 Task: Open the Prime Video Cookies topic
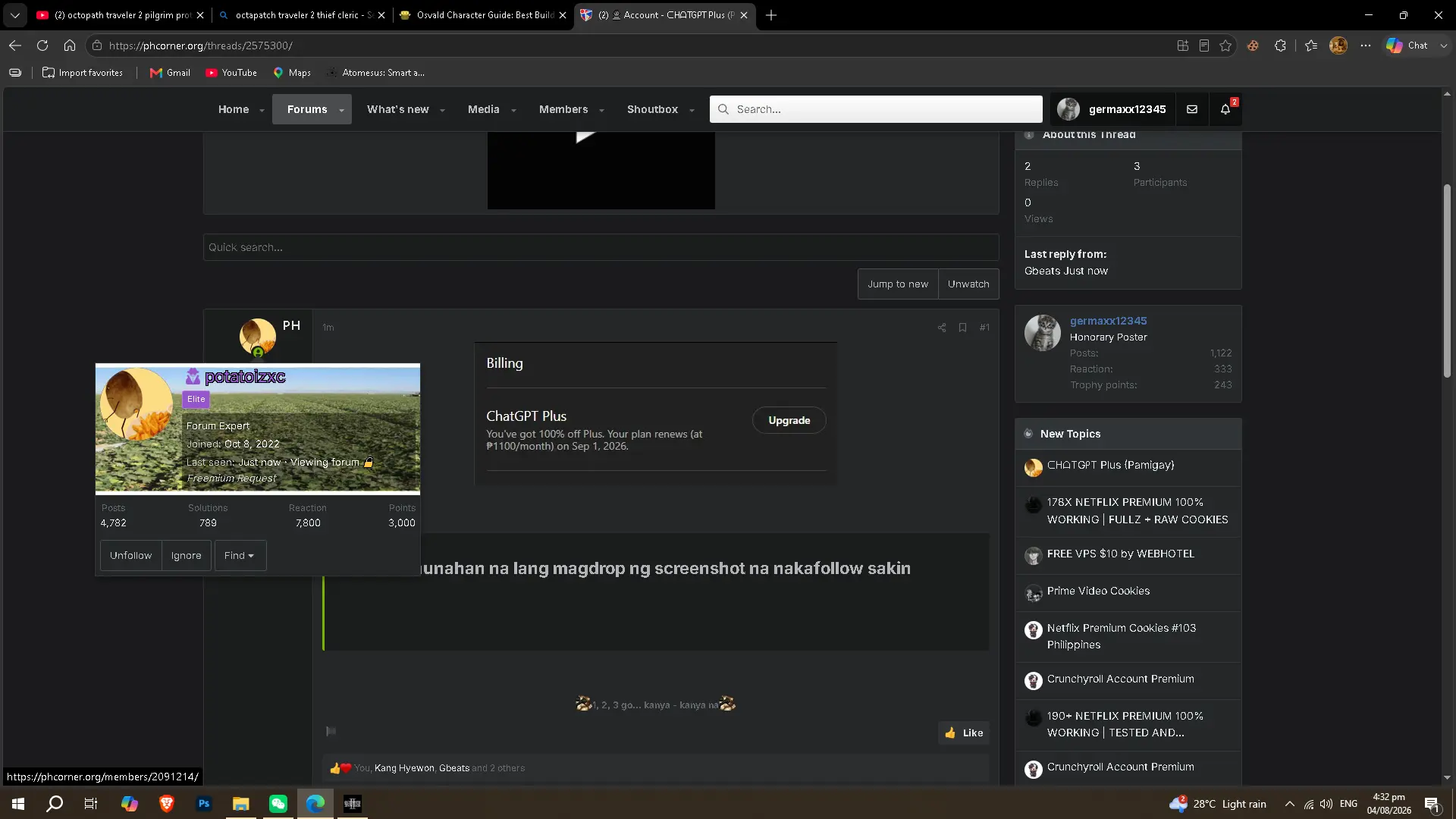click(x=1098, y=591)
